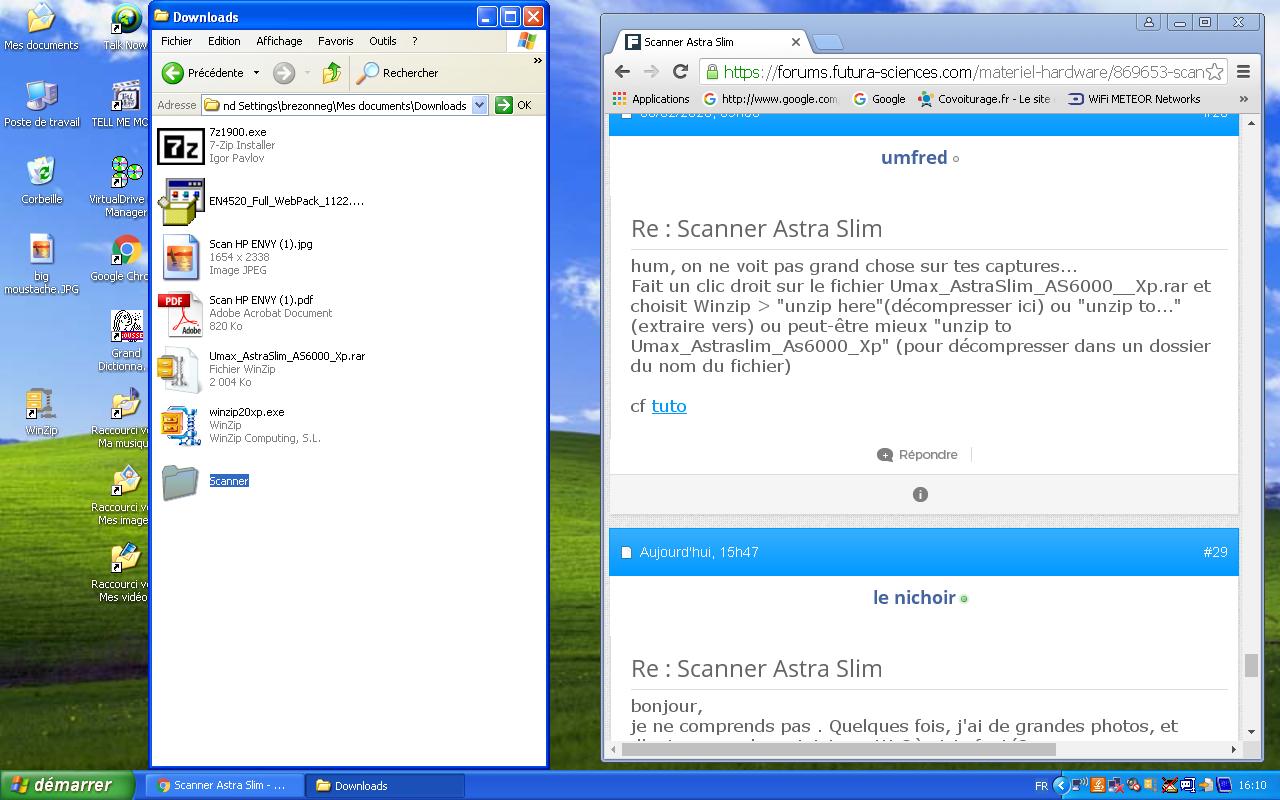
Task: Open le nichoir's user profile link
Action: [x=914, y=597]
